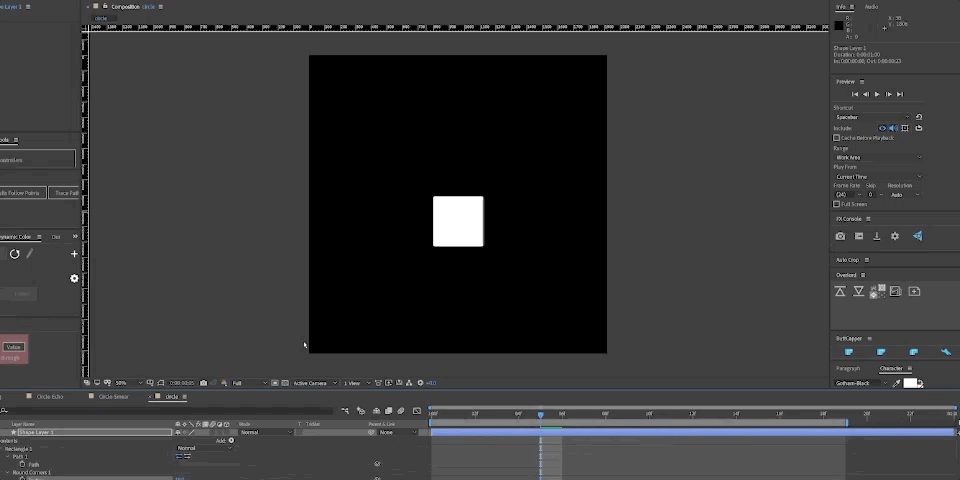
Task: Click Overlord pull shapes down icon
Action: pyautogui.click(x=858, y=291)
